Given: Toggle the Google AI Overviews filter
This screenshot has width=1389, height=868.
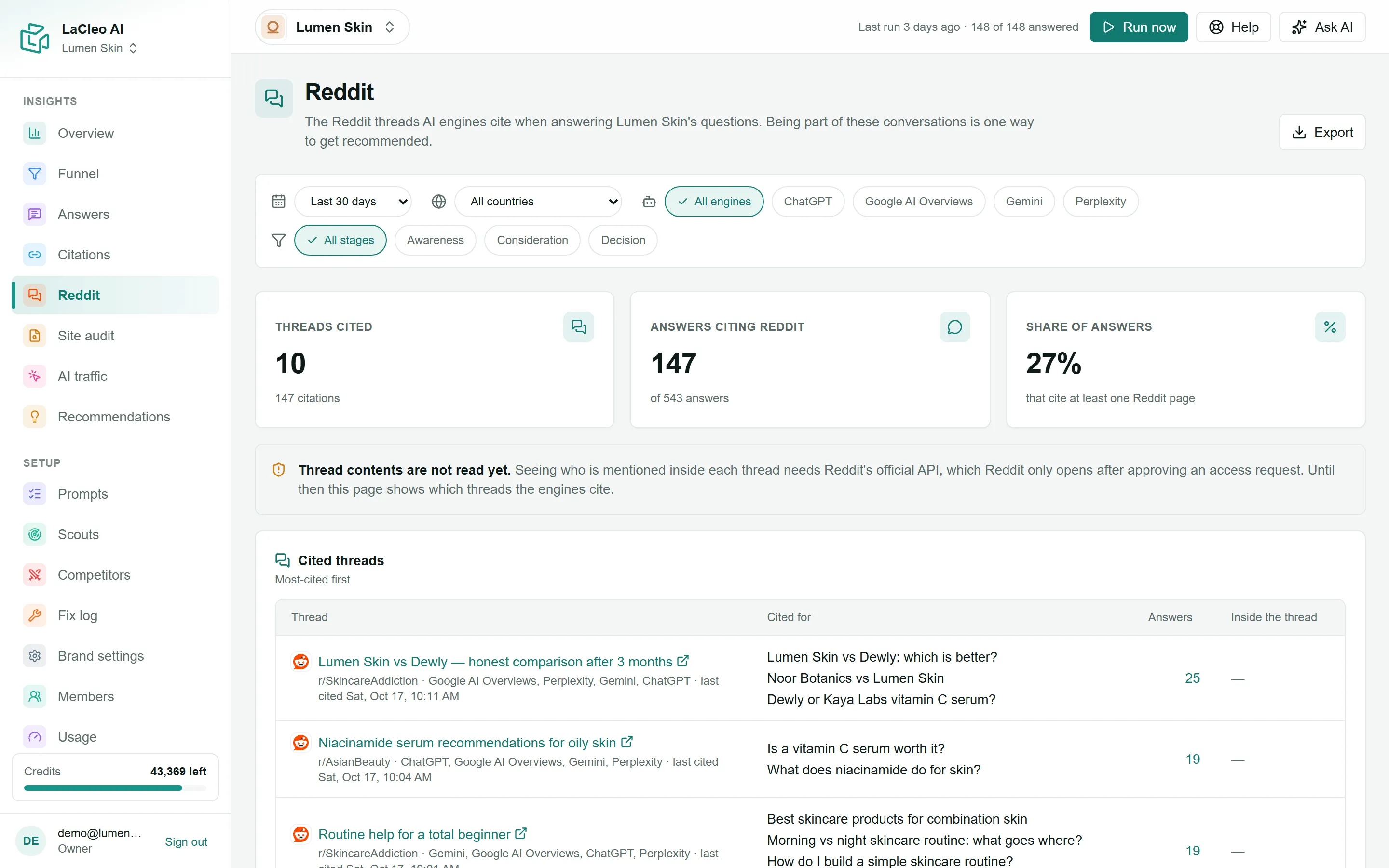Looking at the screenshot, I should pos(918,202).
